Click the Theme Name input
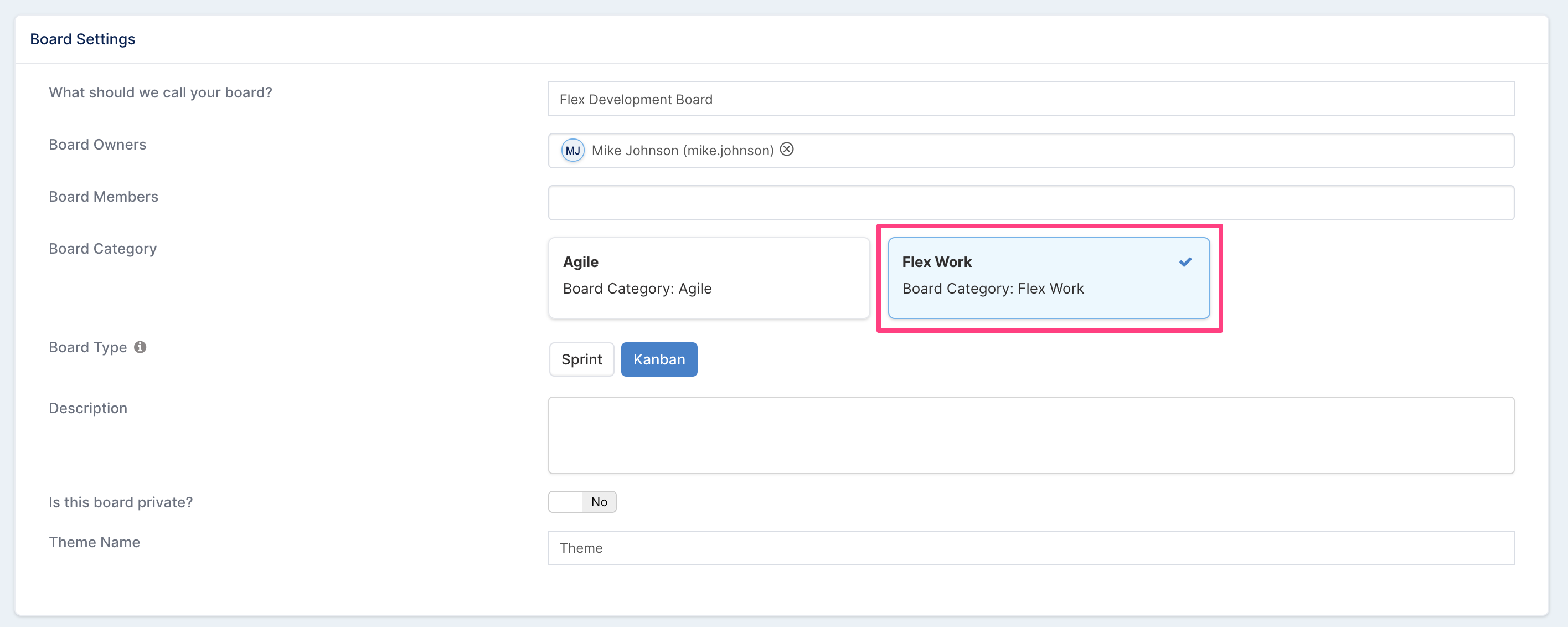The height and width of the screenshot is (627, 1568). pos(1030,548)
